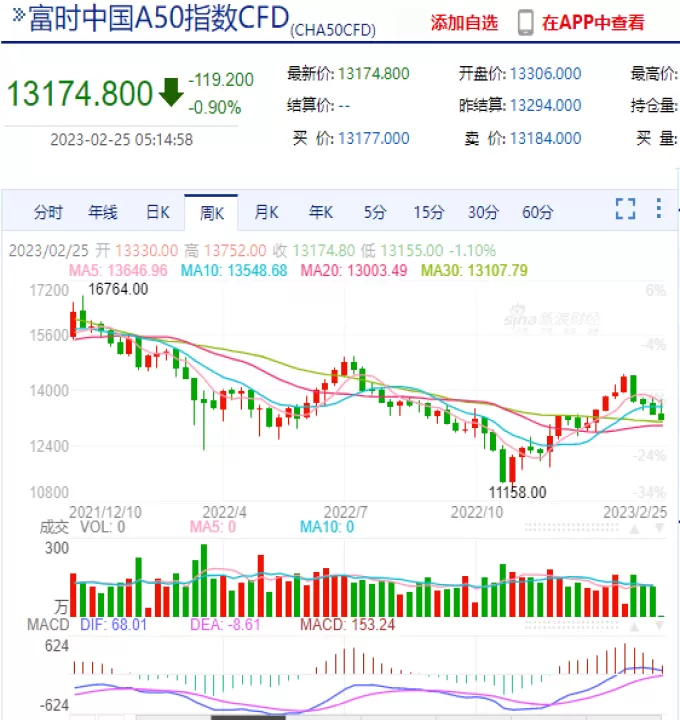This screenshot has width=680, height=720.
Task: Click the 在APP中查看 link
Action: (x=593, y=22)
